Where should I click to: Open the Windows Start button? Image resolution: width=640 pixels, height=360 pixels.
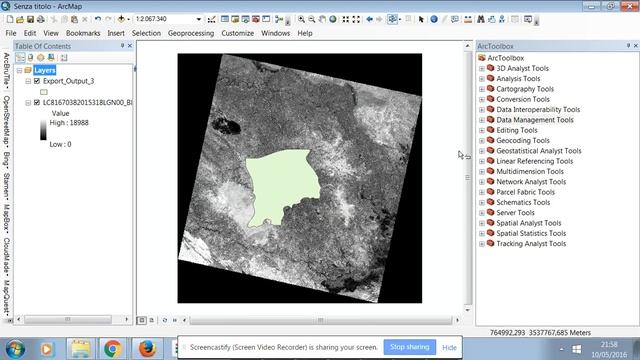[x=15, y=349]
